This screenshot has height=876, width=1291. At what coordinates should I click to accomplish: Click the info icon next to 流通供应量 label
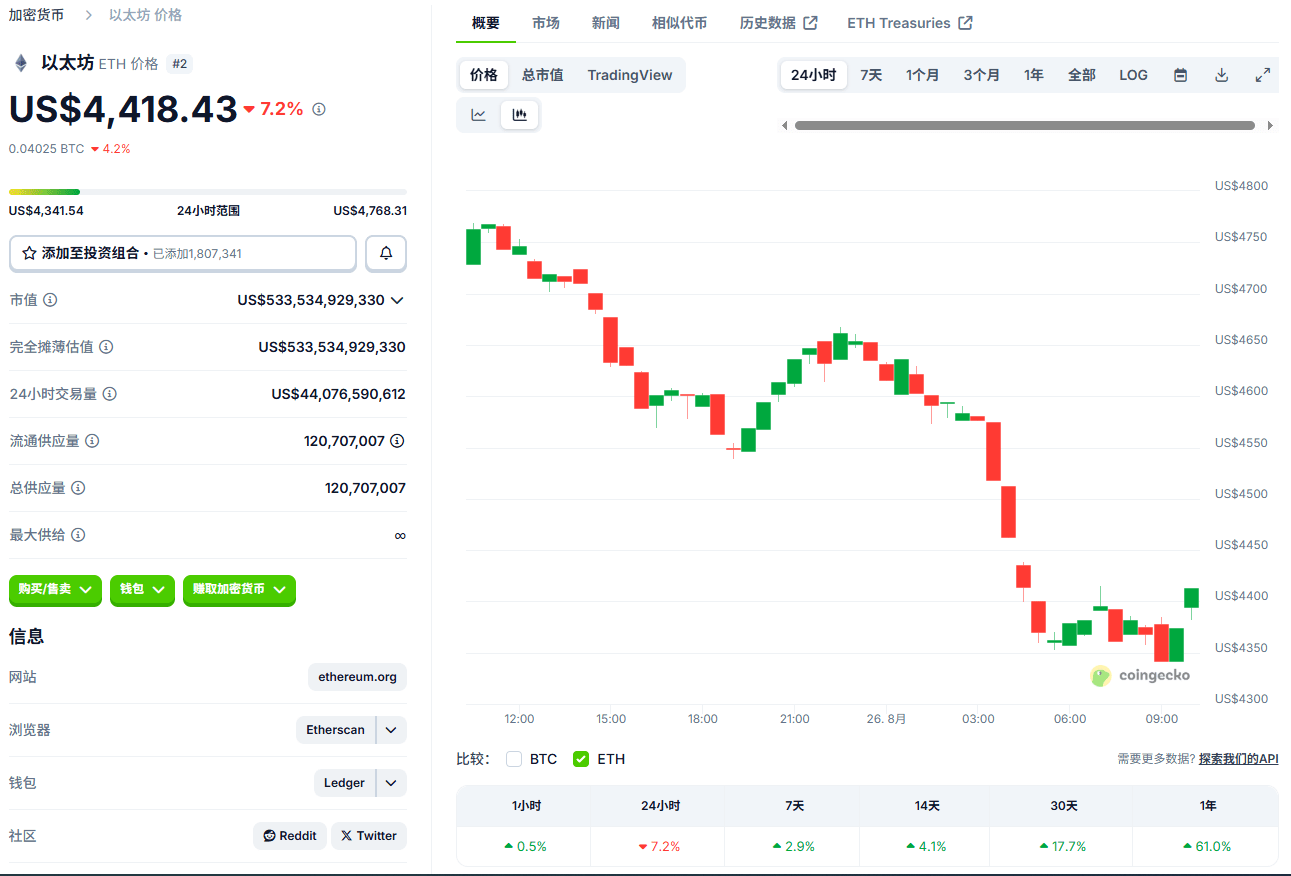click(x=92, y=441)
